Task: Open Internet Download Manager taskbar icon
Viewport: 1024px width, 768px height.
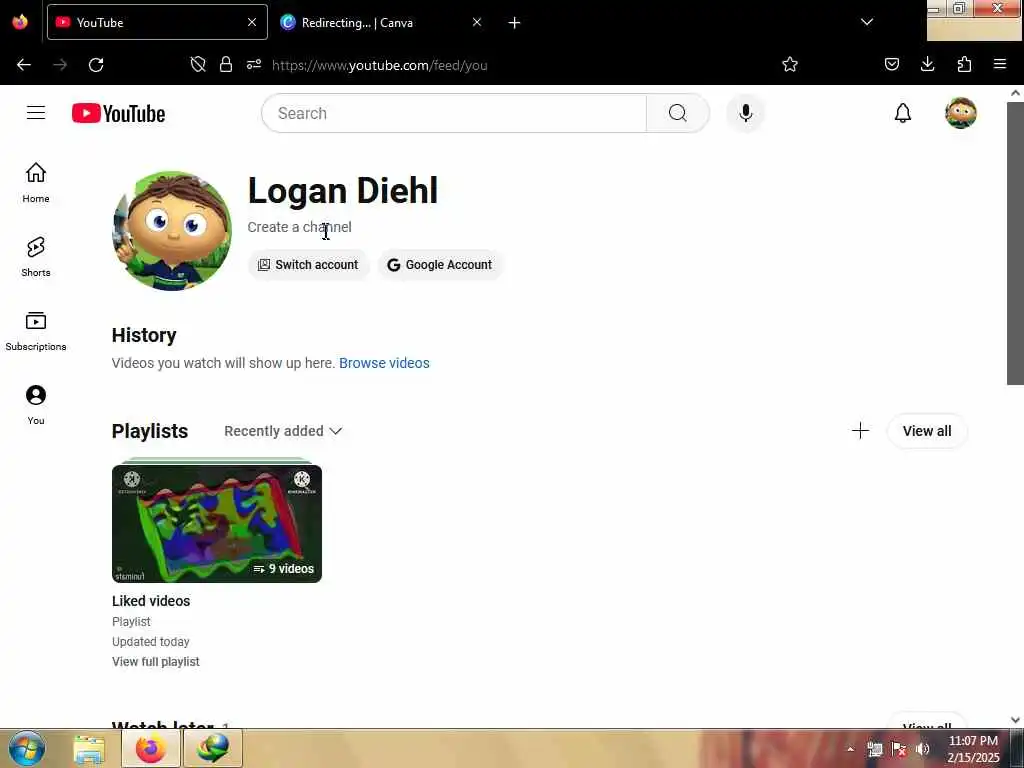Action: [214, 748]
